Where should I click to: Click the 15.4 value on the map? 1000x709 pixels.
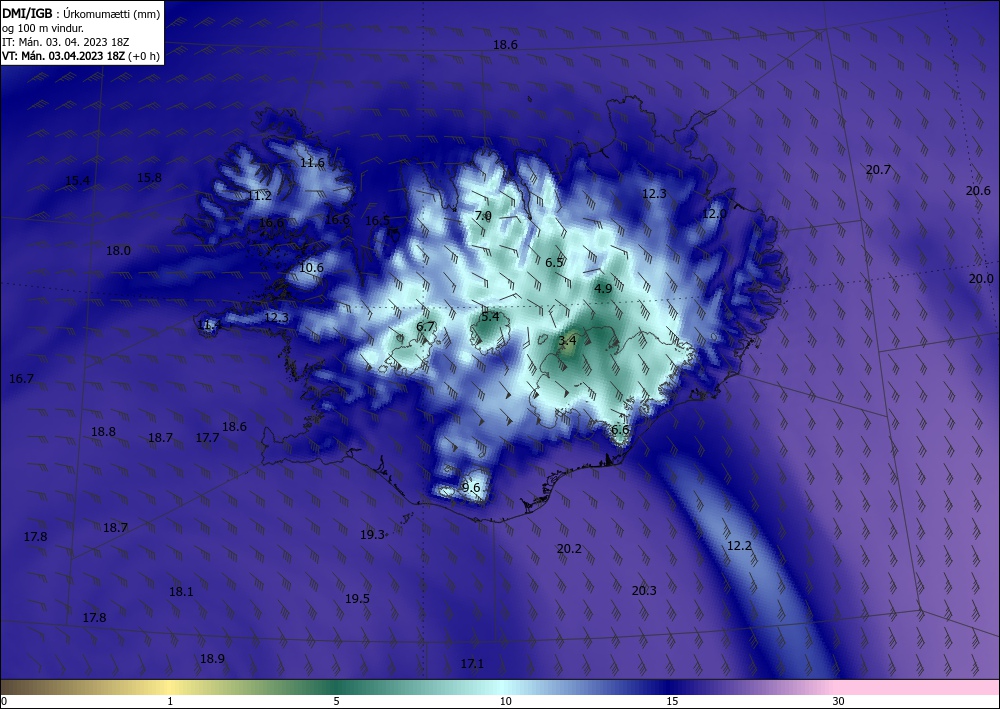point(78,180)
